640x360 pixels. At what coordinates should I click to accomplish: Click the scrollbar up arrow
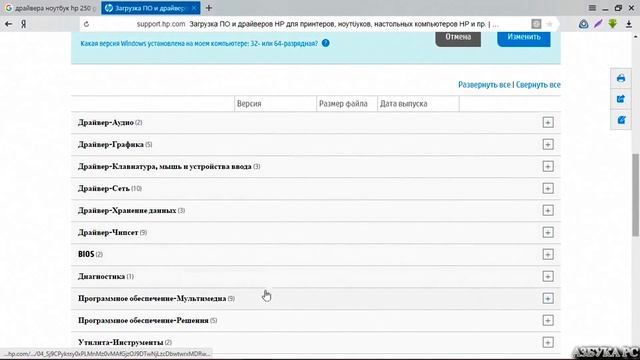tap(636, 36)
